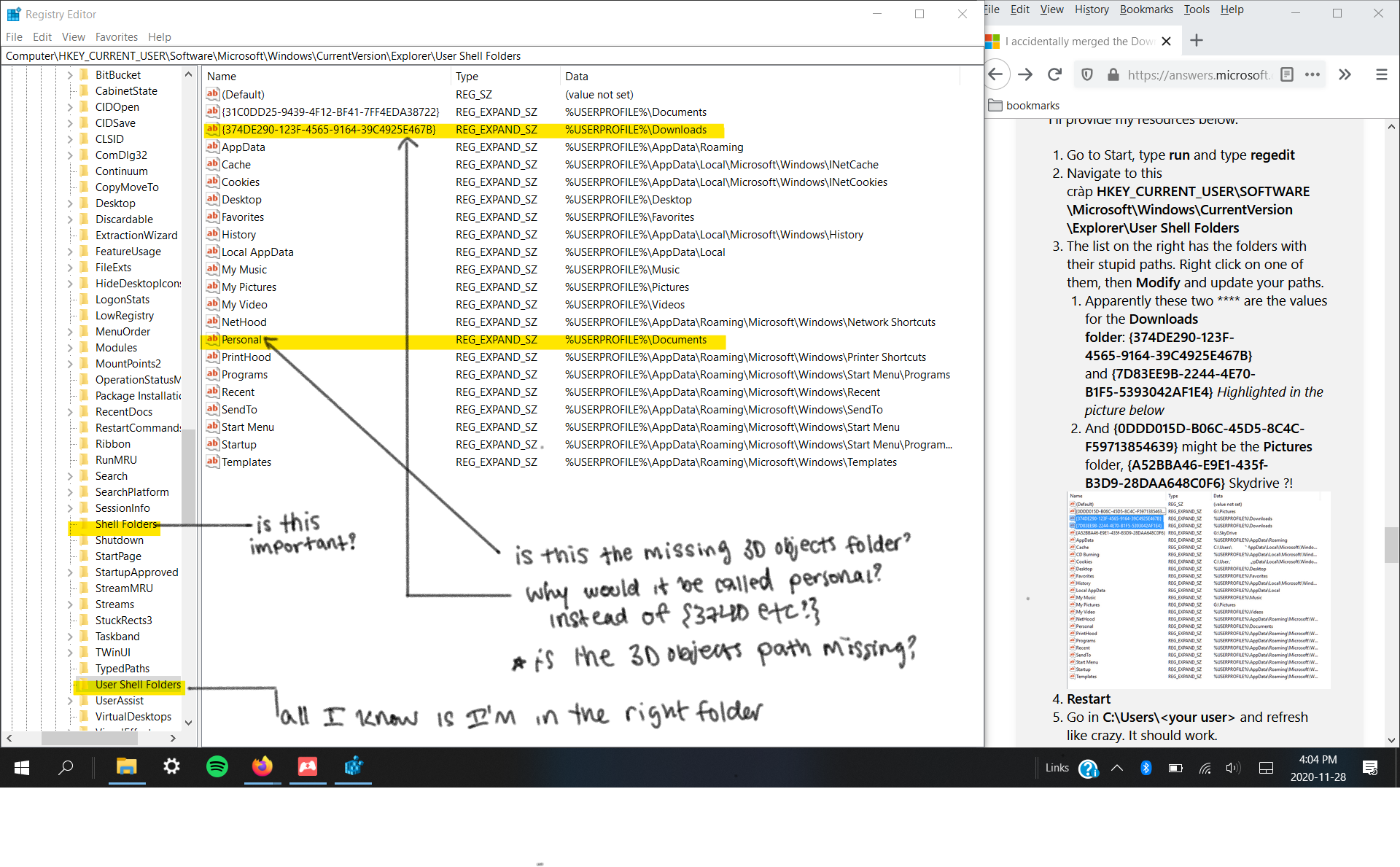Close the 'I accidentally merged' tab
This screenshot has height=867, width=1400.
point(1166,42)
